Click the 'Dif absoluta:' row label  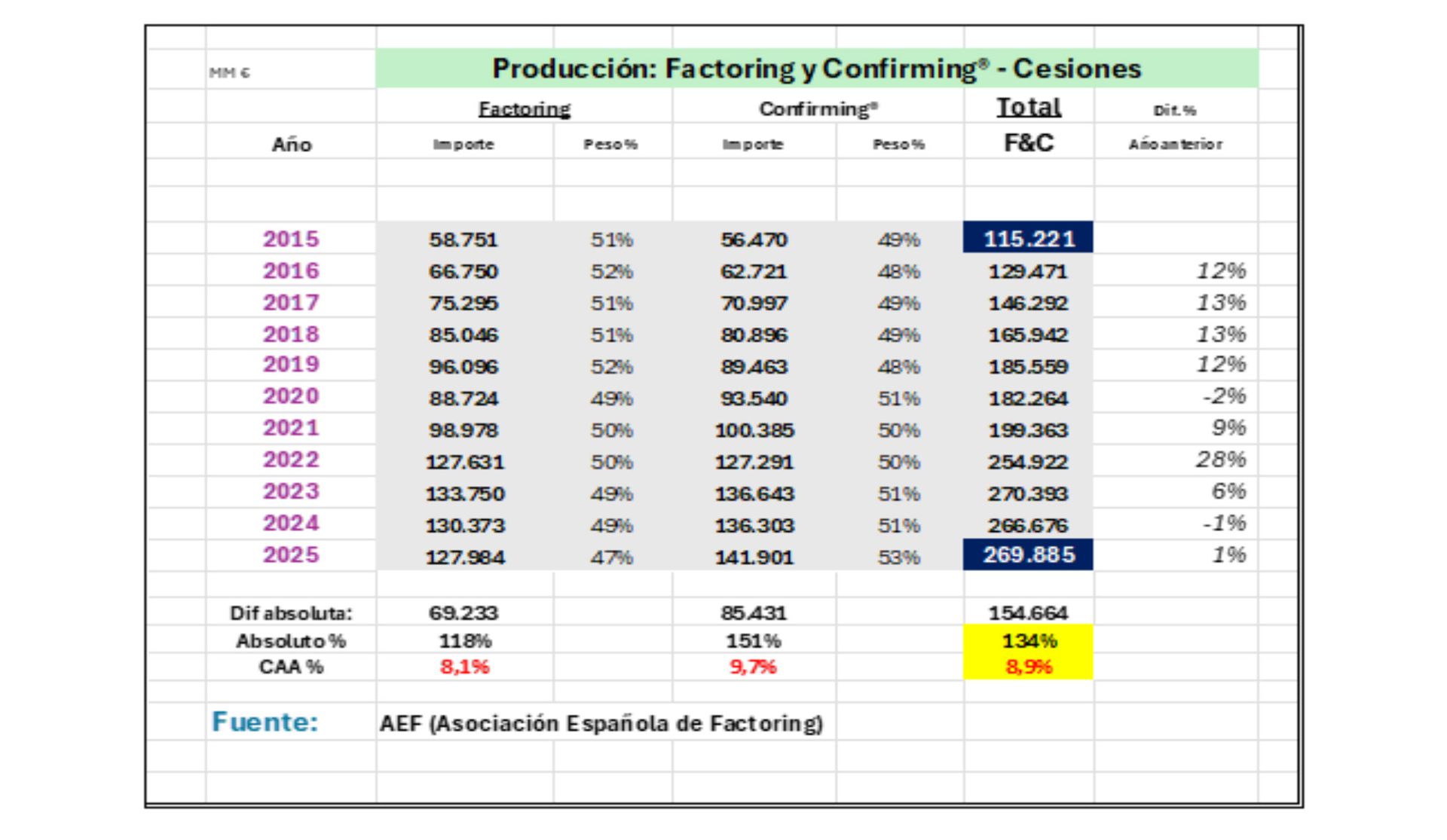tap(291, 613)
